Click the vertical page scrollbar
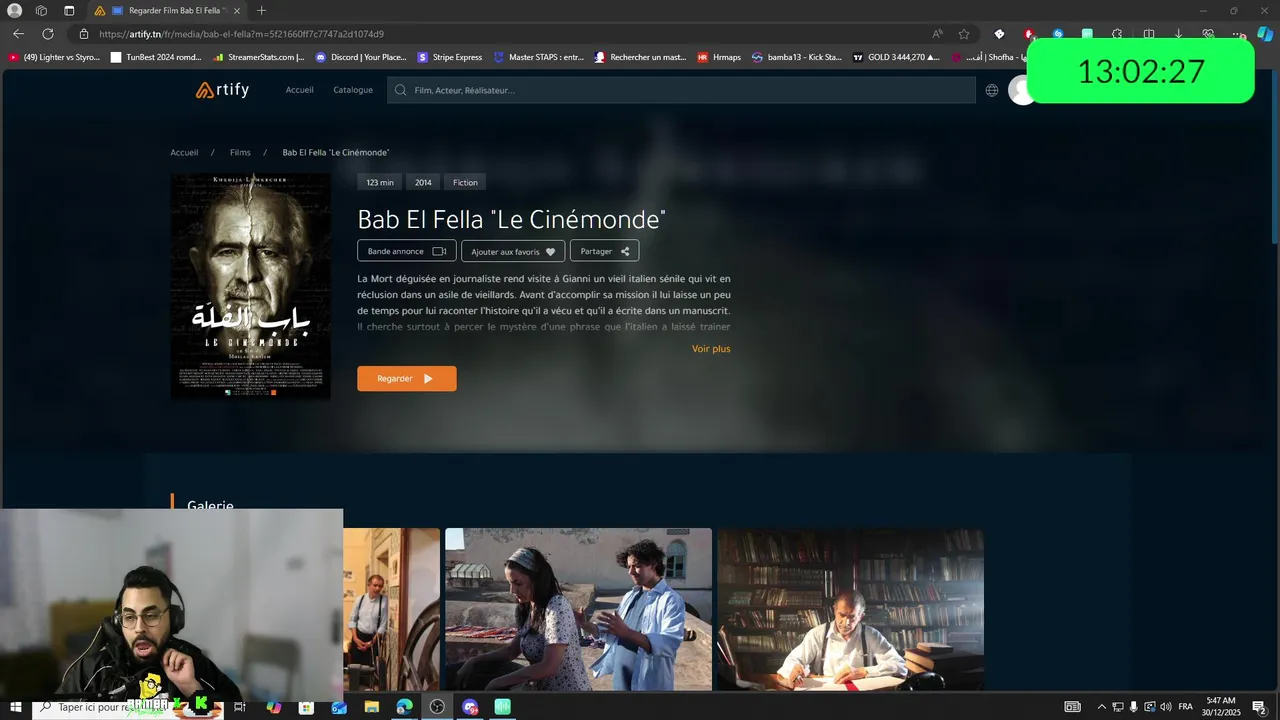Screen dimensions: 1280x720 1275,155
